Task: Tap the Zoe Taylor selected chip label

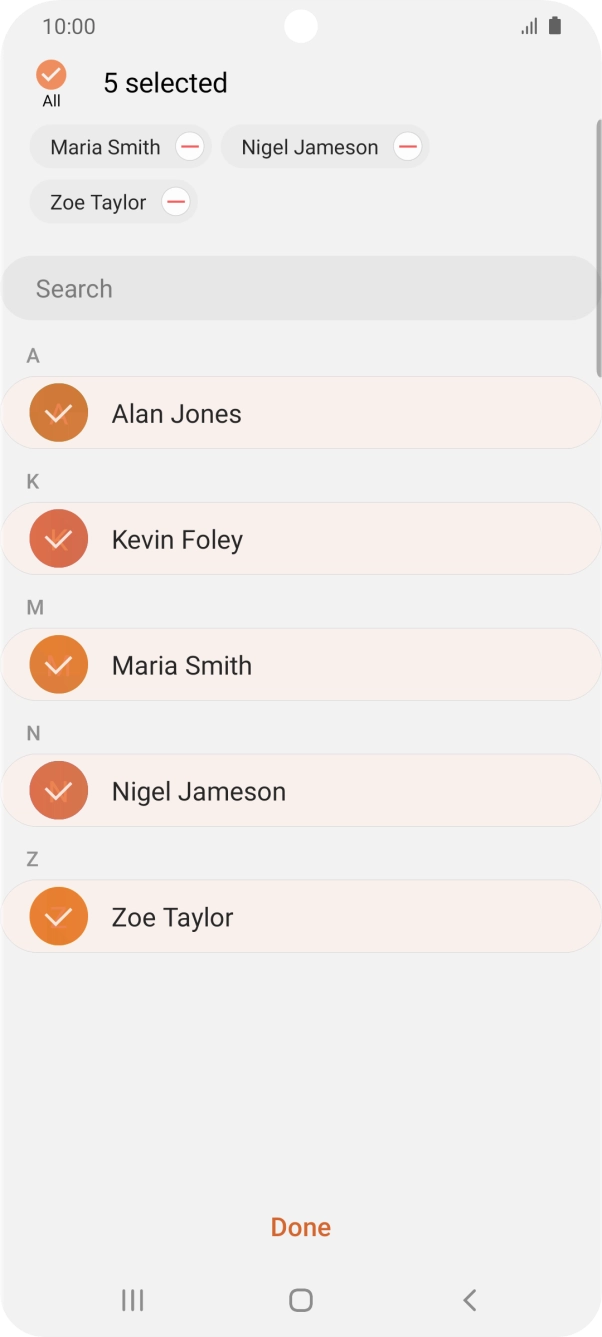Action: 98,202
